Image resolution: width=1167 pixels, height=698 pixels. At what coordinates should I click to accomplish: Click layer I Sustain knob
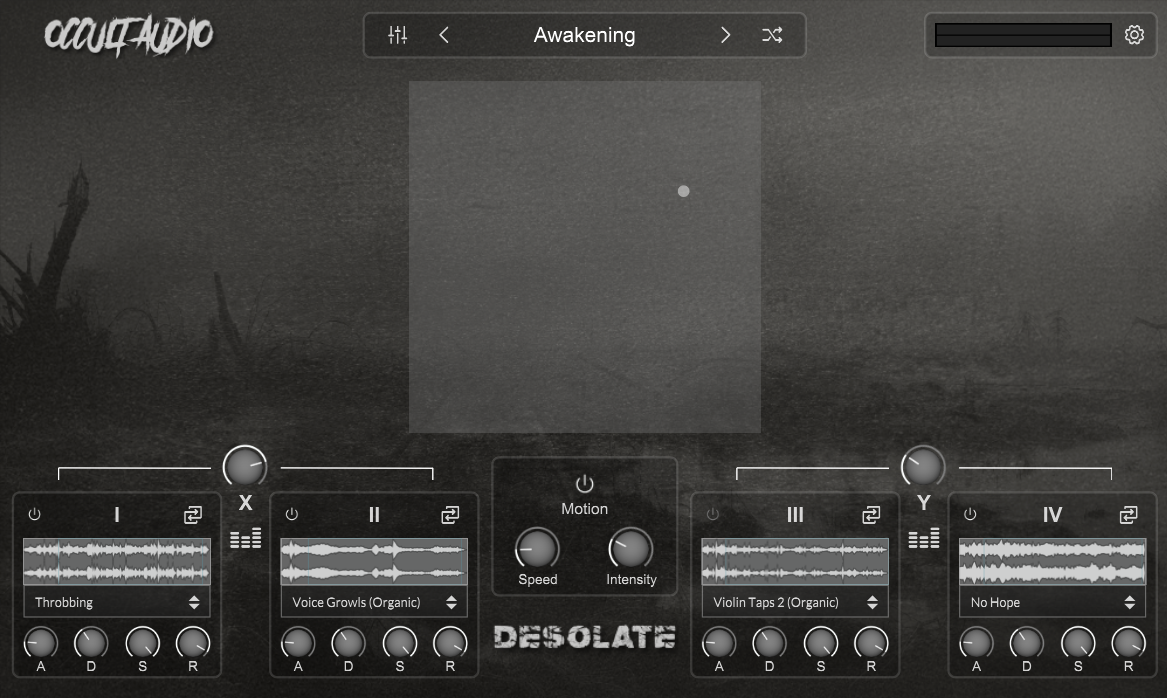tap(142, 643)
